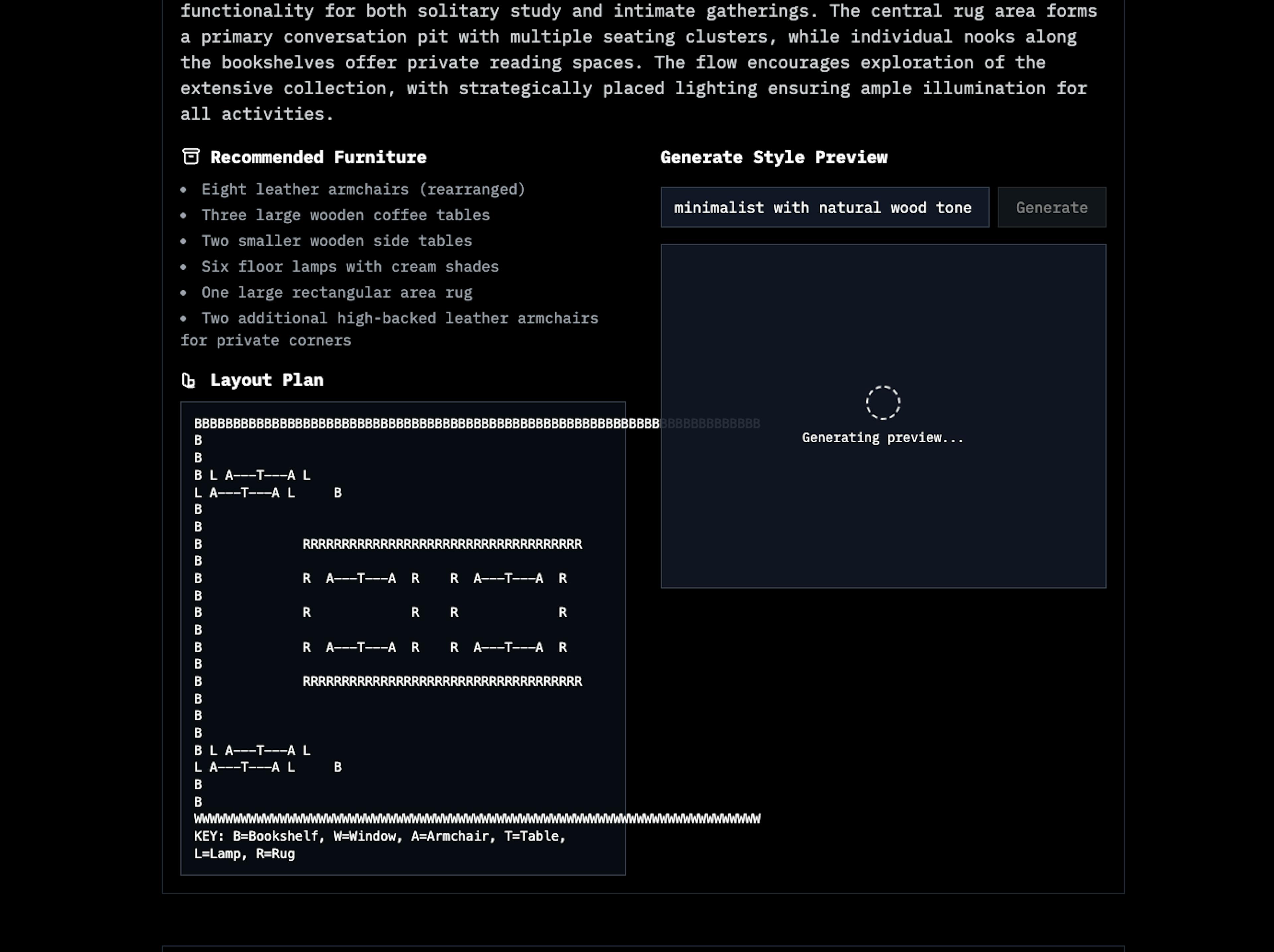Click the layout plan icon beside Layout Plan
Image resolution: width=1274 pixels, height=952 pixels.
[188, 380]
